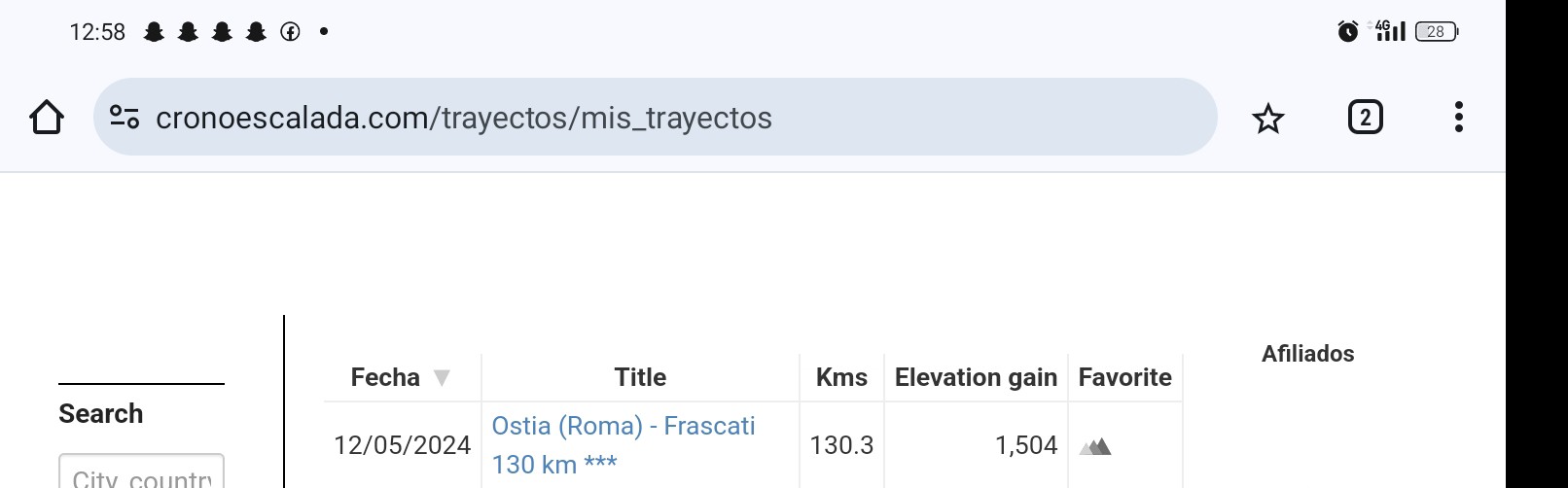Bookmark page with the star icon
Viewport: 1568px width, 488px height.
coord(1268,119)
